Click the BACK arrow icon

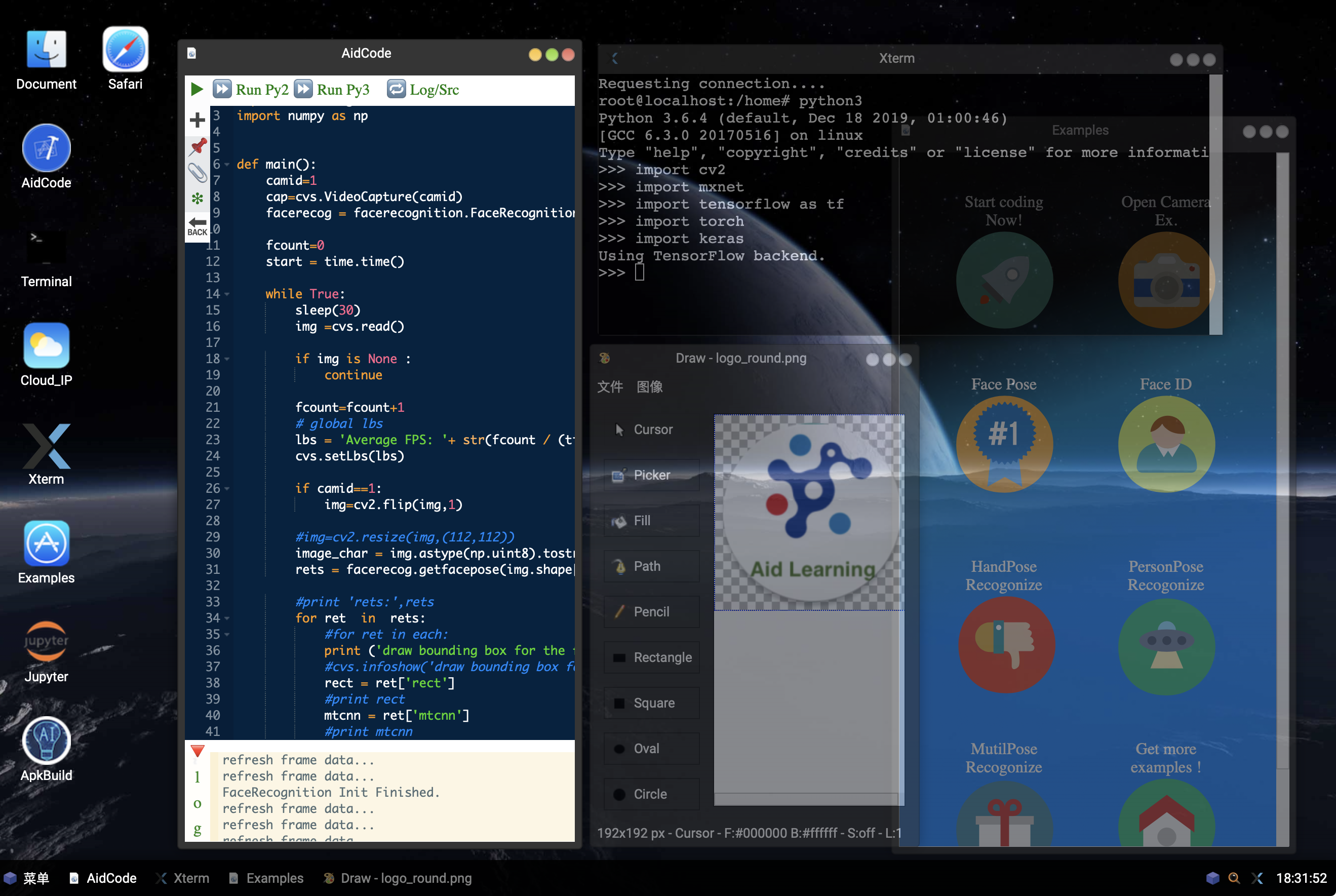tap(197, 226)
